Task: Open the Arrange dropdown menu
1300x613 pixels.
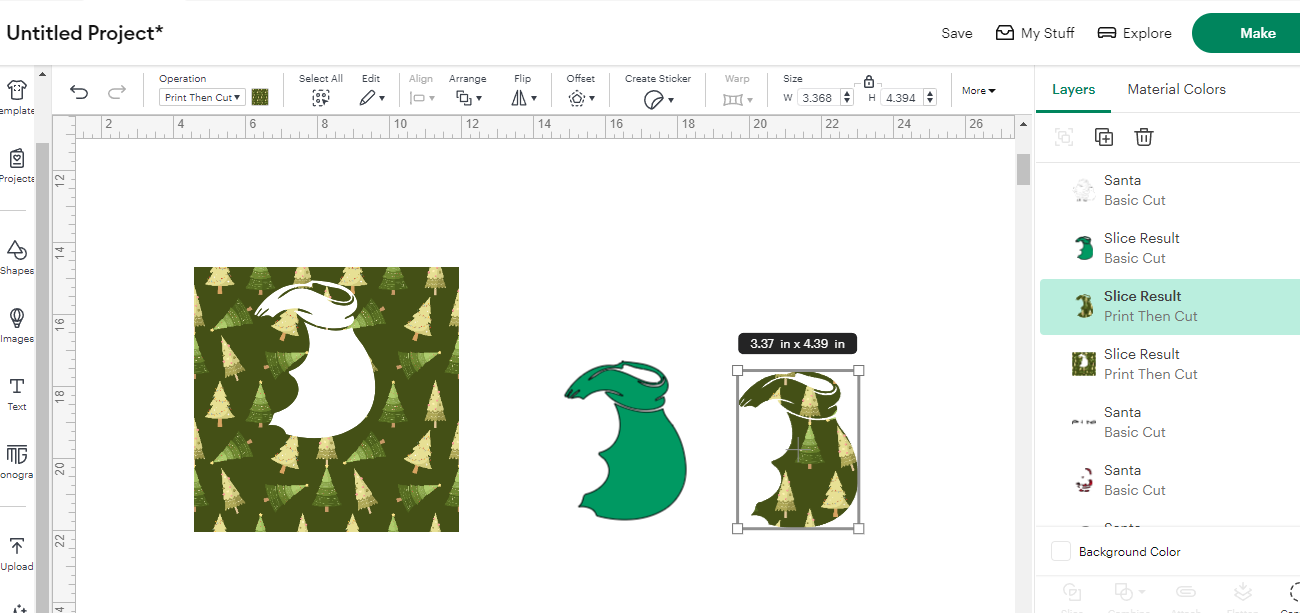Action: [x=468, y=98]
